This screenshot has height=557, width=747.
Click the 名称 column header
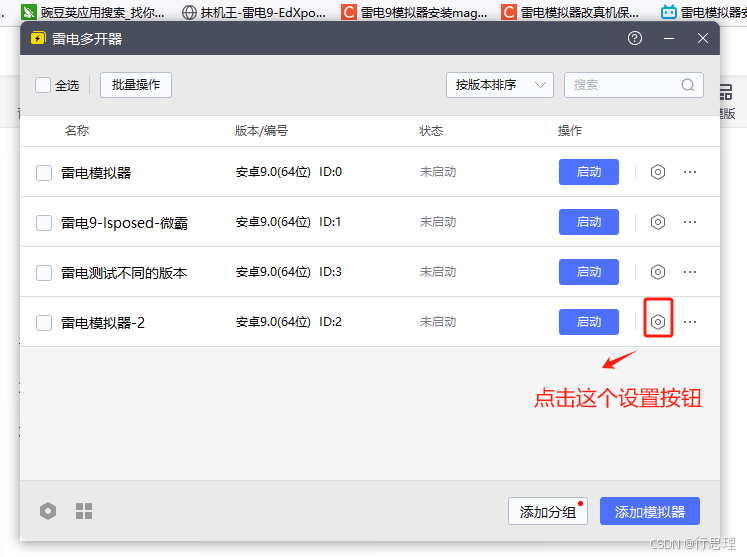point(77,131)
